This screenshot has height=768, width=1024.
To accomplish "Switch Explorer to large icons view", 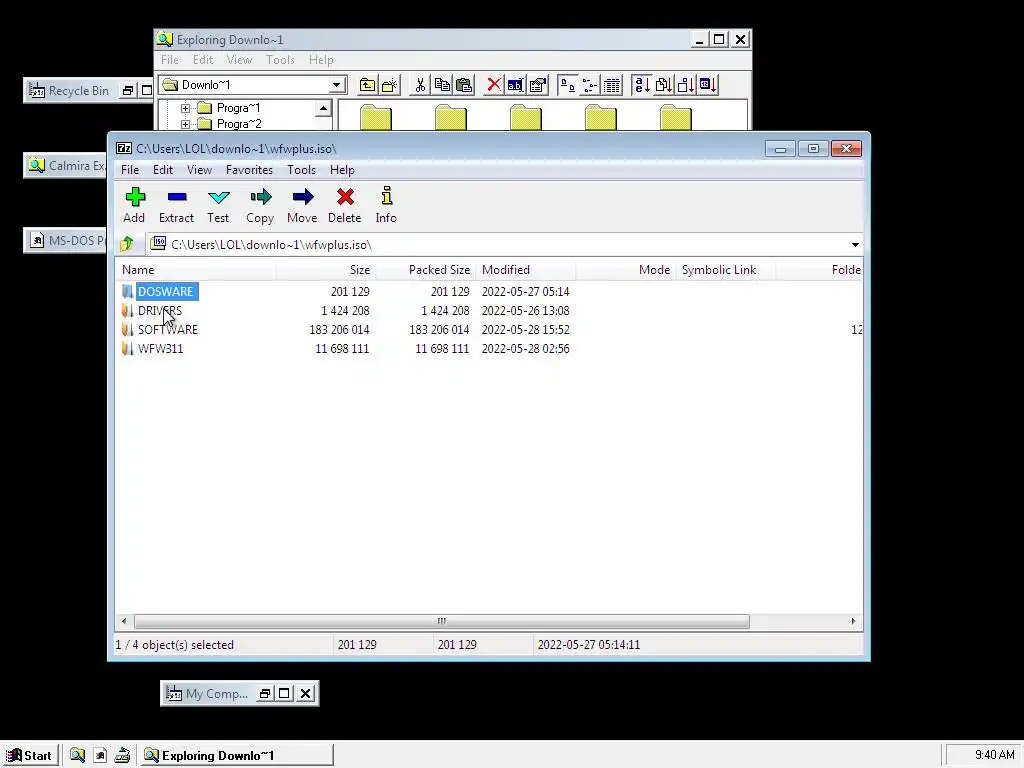I will coord(568,85).
